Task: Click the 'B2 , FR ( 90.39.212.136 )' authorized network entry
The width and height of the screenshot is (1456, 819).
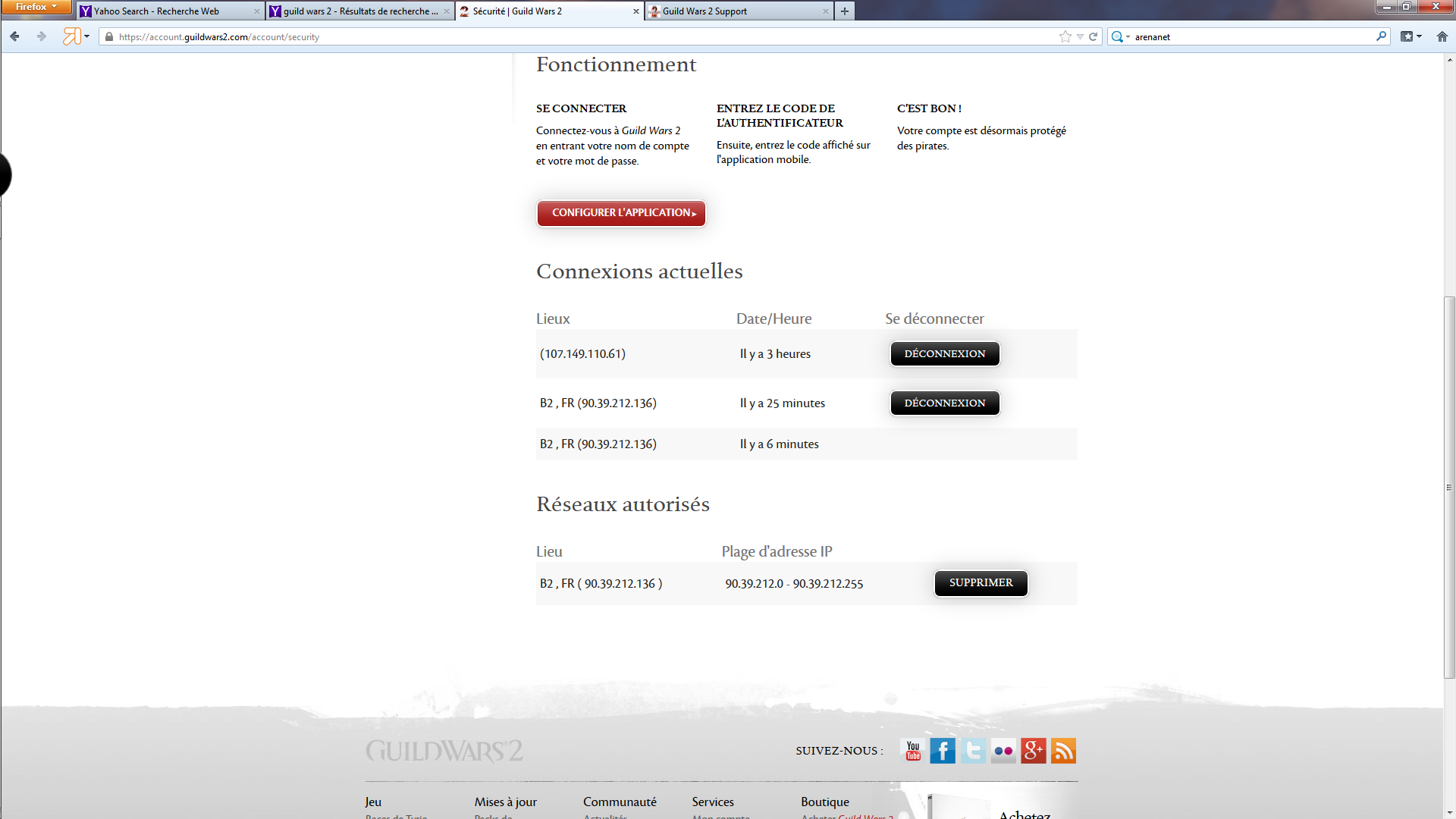Action: point(601,584)
